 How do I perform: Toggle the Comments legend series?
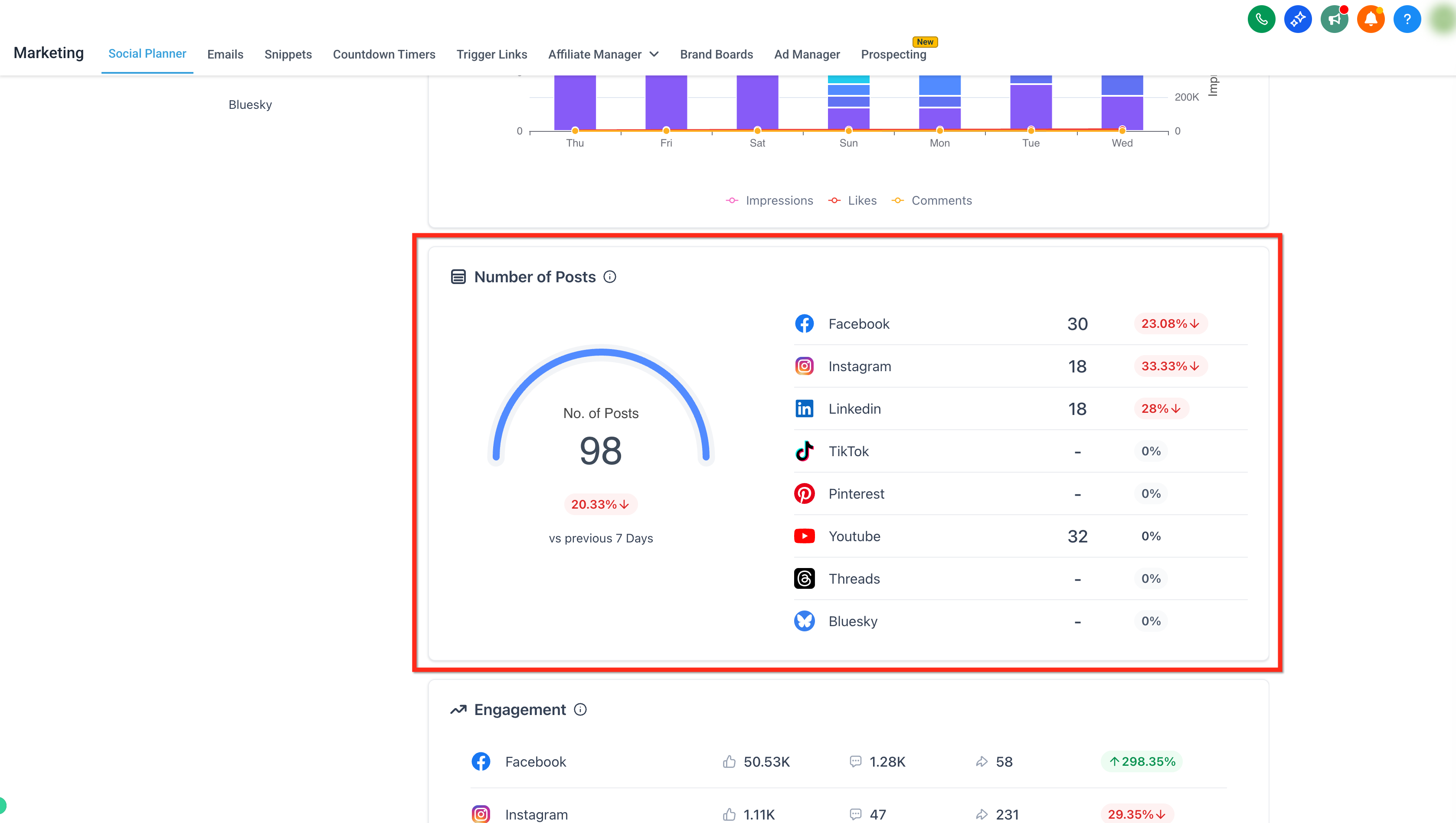[932, 201]
